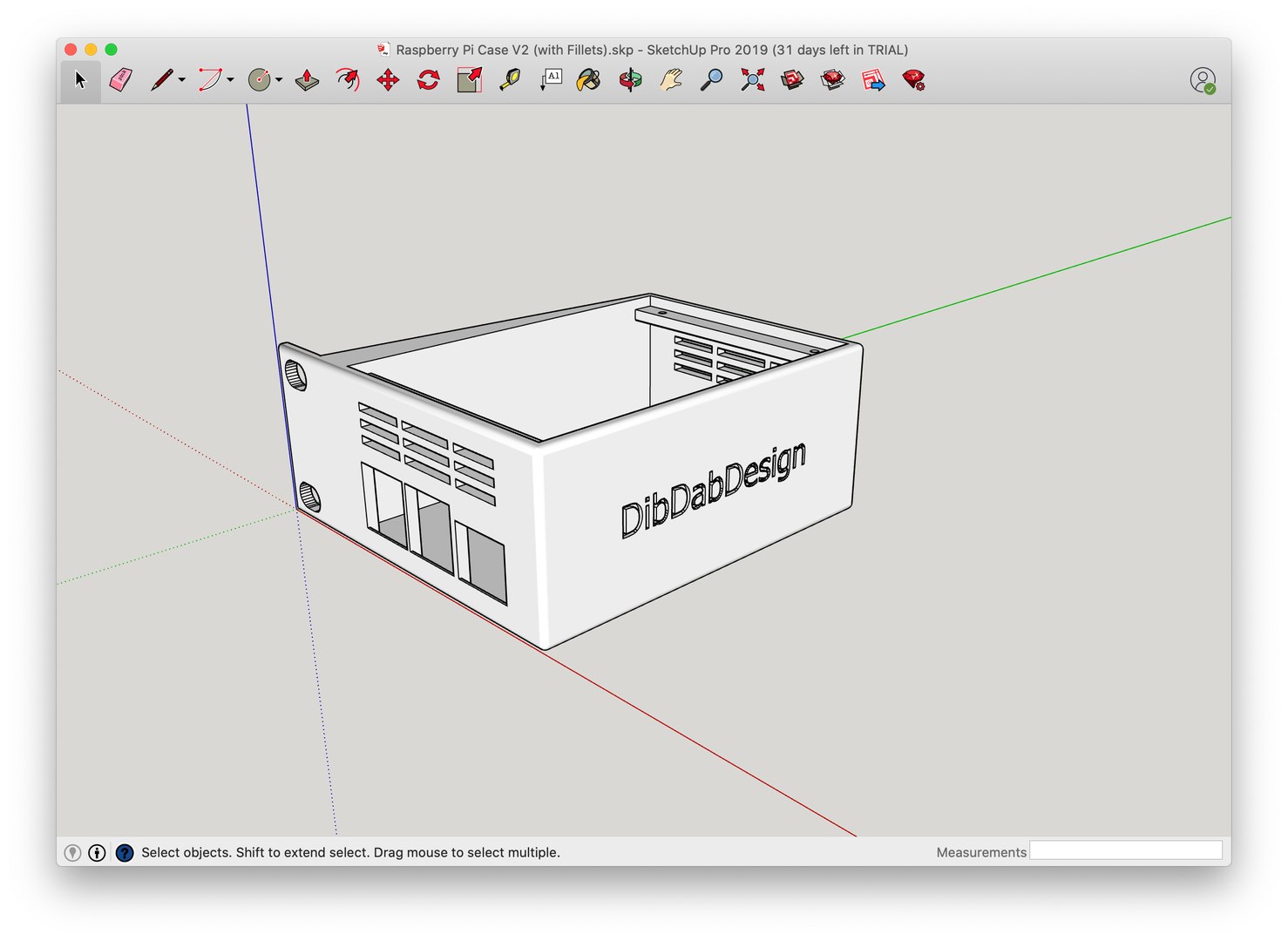Screen dimensions: 1288x941
Task: Select the Pan hand tool
Action: (670, 80)
